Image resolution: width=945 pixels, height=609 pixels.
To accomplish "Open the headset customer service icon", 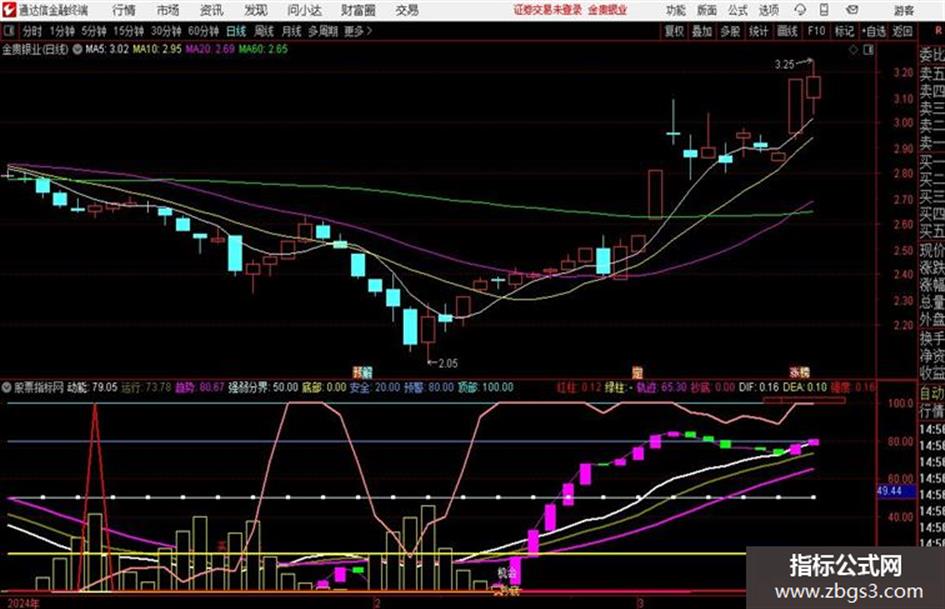I will [800, 10].
